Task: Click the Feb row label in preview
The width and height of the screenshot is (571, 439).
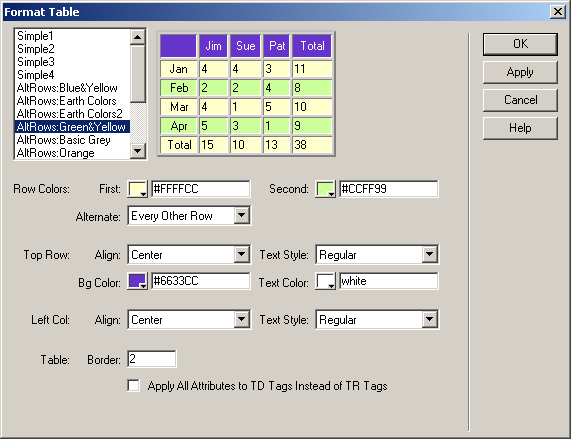Action: [x=178, y=88]
